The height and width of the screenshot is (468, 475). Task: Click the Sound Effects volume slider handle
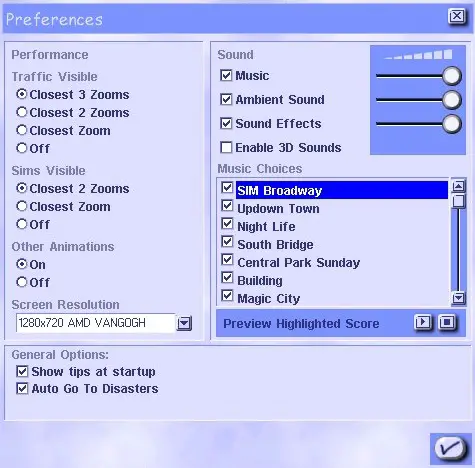452,124
